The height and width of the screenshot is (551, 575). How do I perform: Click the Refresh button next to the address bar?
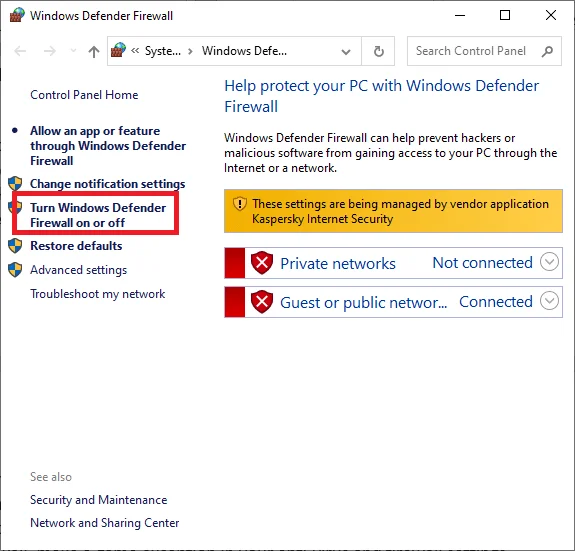(x=378, y=51)
